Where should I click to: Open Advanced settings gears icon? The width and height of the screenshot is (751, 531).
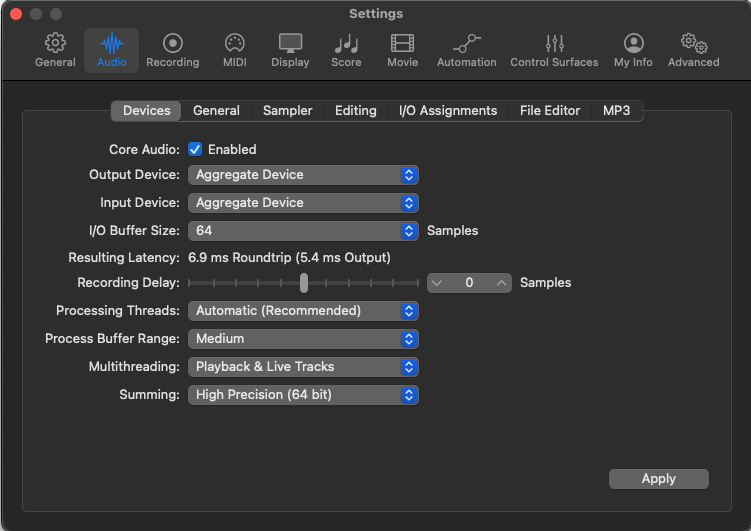(693, 44)
